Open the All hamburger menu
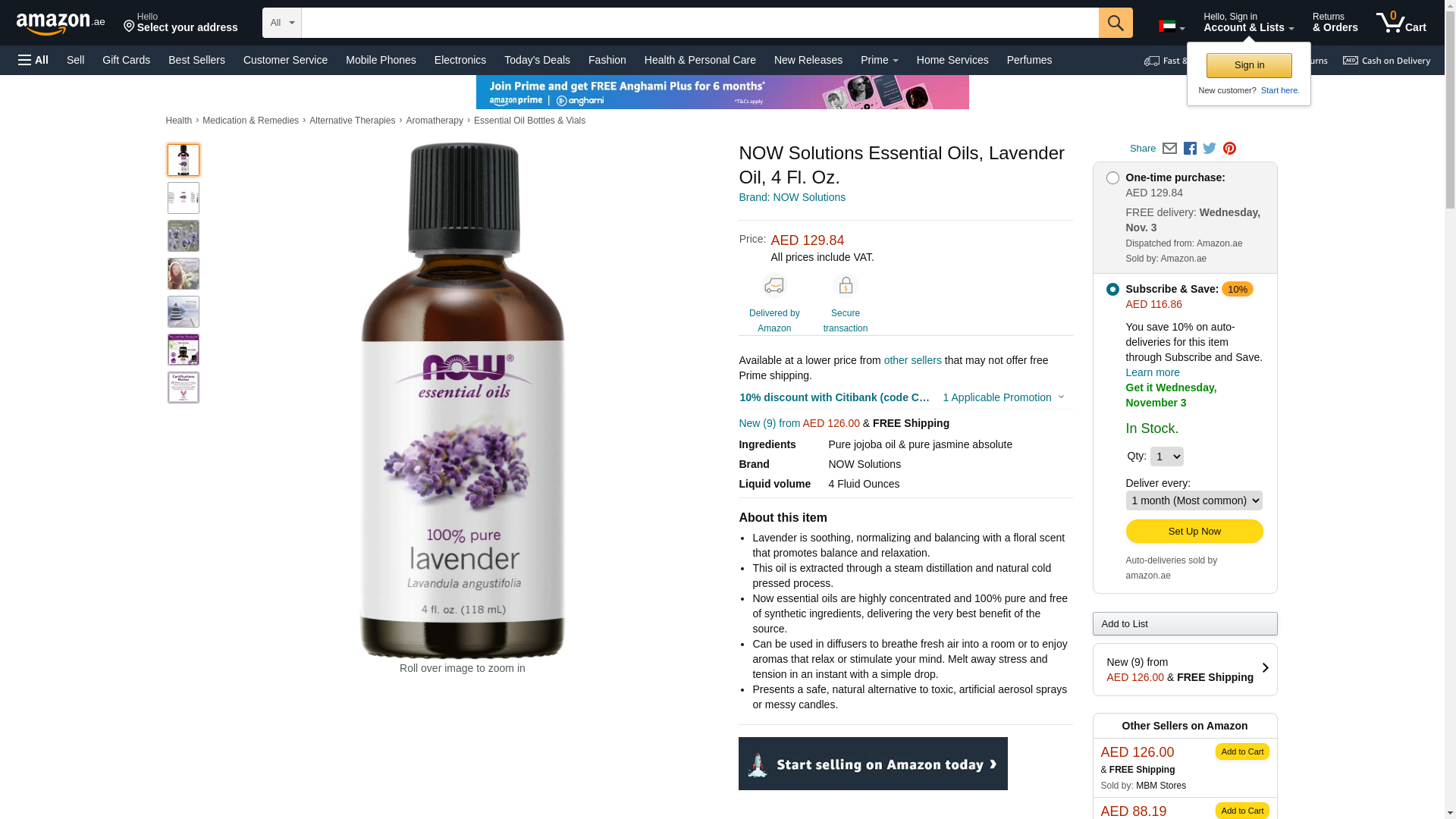 (33, 60)
